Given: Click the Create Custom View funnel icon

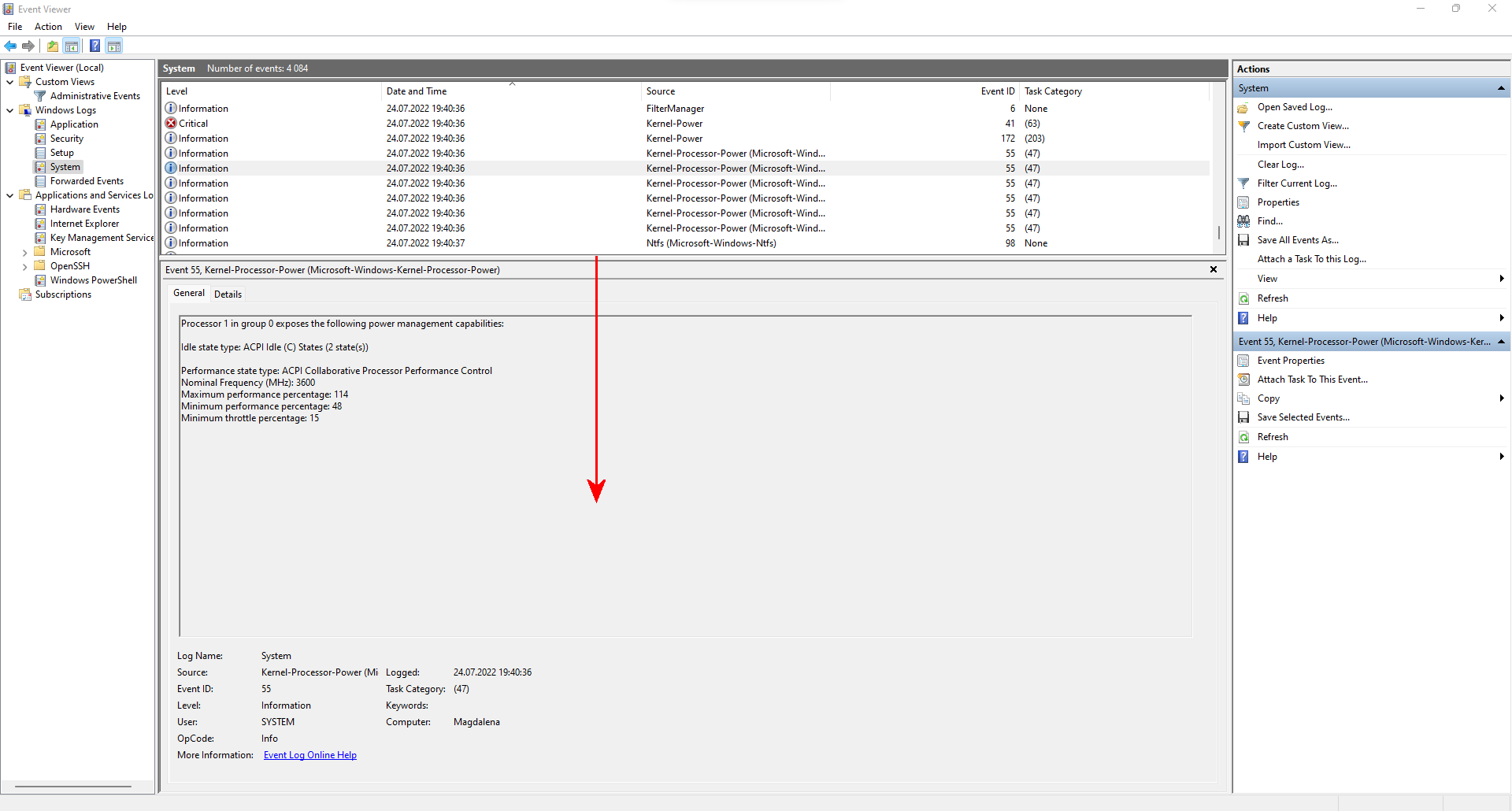Looking at the screenshot, I should click(x=1243, y=126).
